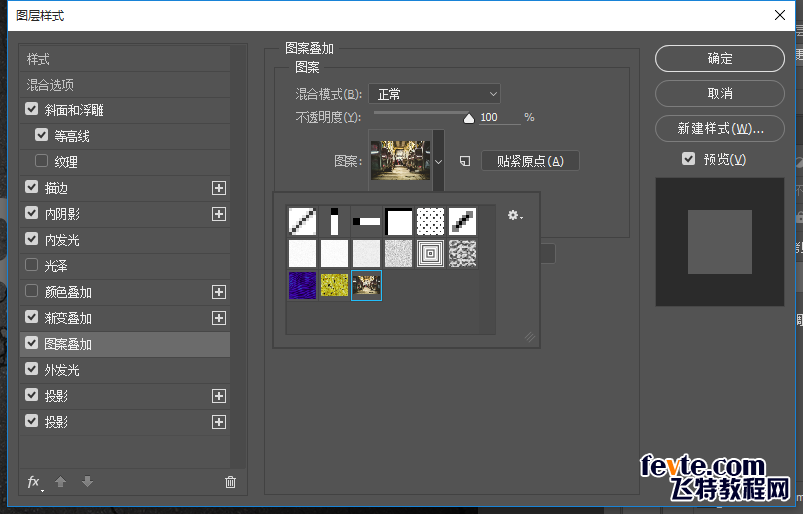This screenshot has height=514, width=803.
Task: Open the pattern picker gear menu
Action: point(515,216)
